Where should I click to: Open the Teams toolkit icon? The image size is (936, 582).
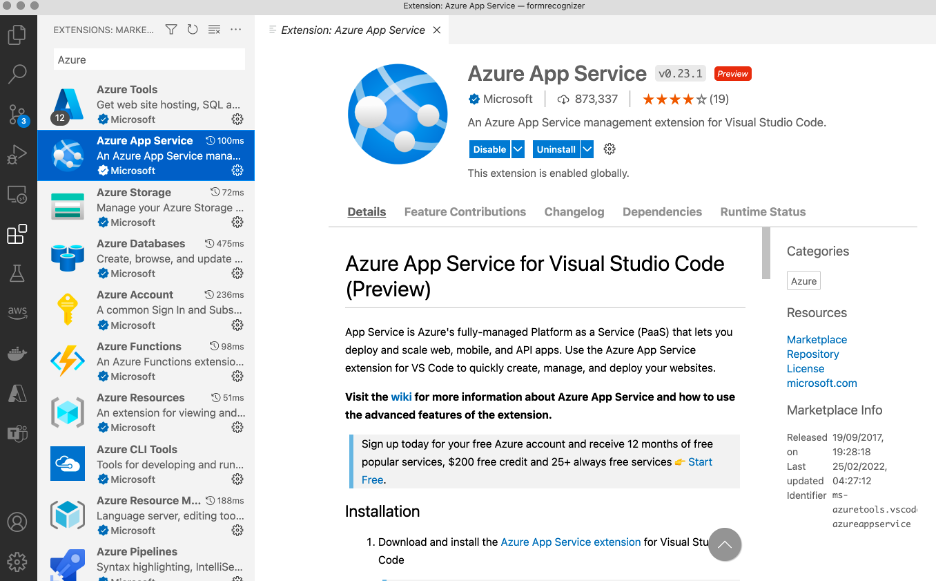tap(17, 433)
